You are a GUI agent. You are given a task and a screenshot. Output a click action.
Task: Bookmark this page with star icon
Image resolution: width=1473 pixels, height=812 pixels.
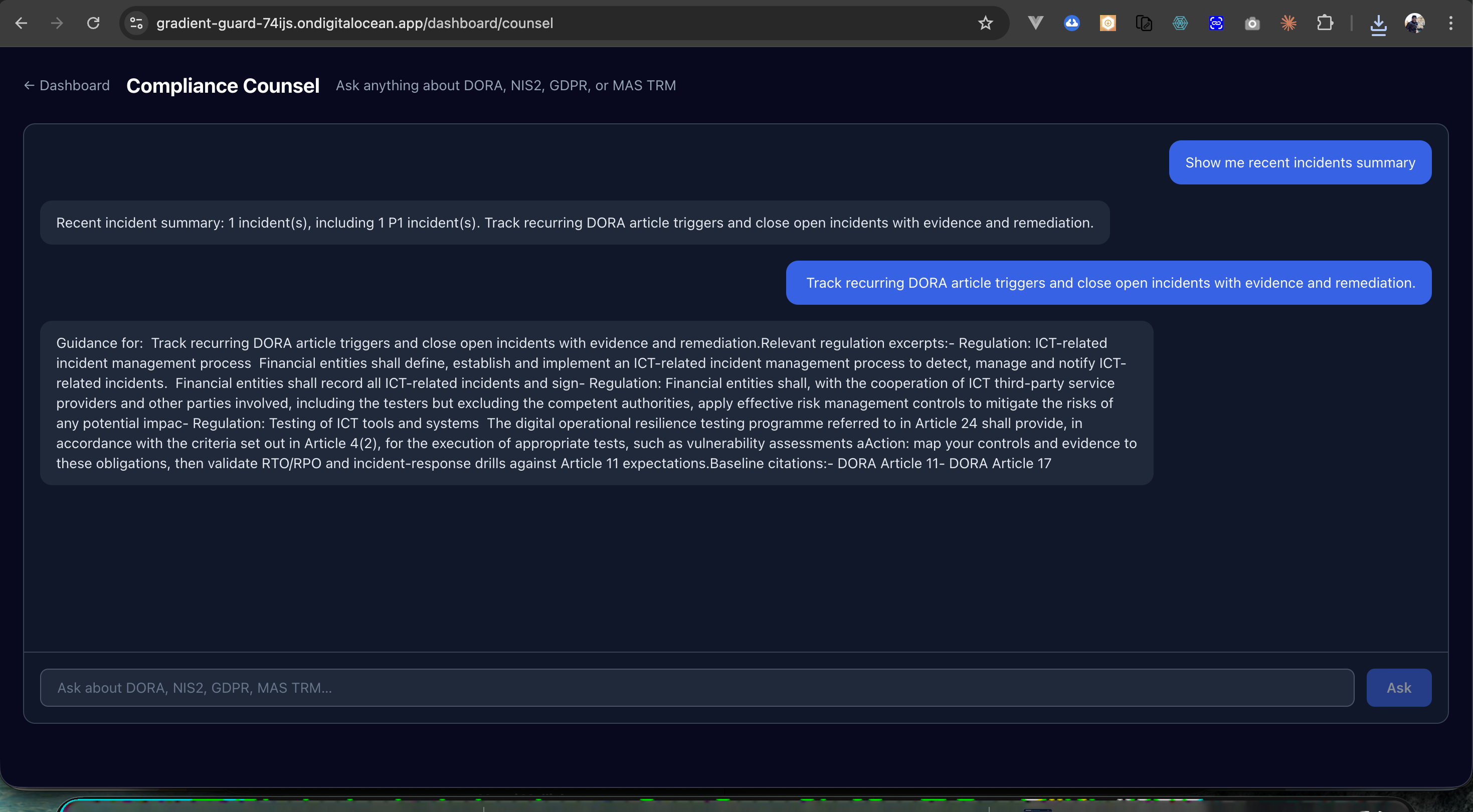click(985, 23)
